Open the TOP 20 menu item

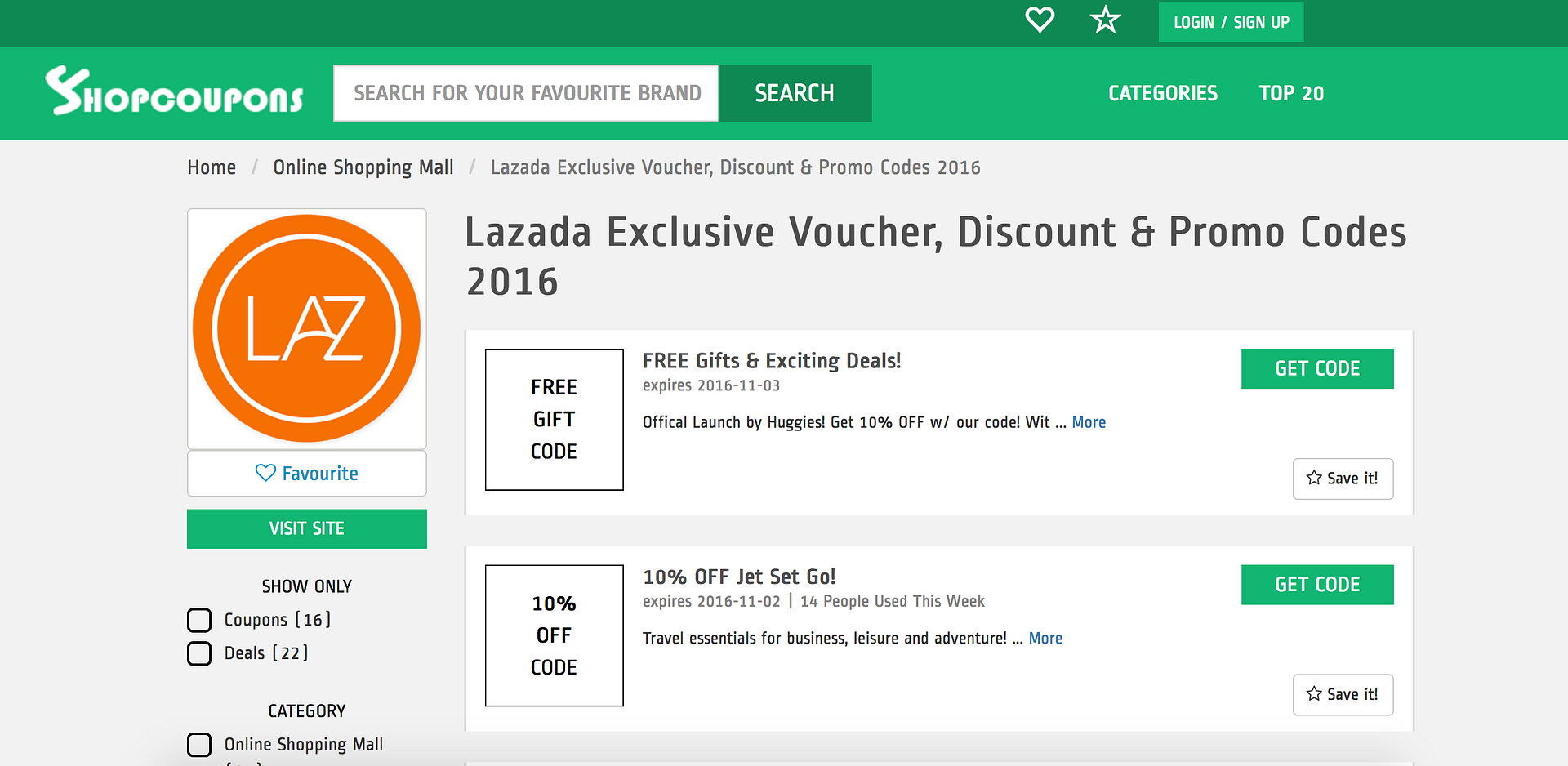(1290, 93)
